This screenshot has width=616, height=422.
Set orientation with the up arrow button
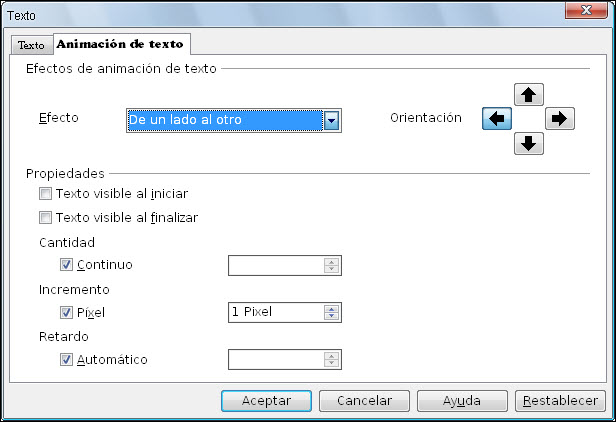point(529,95)
